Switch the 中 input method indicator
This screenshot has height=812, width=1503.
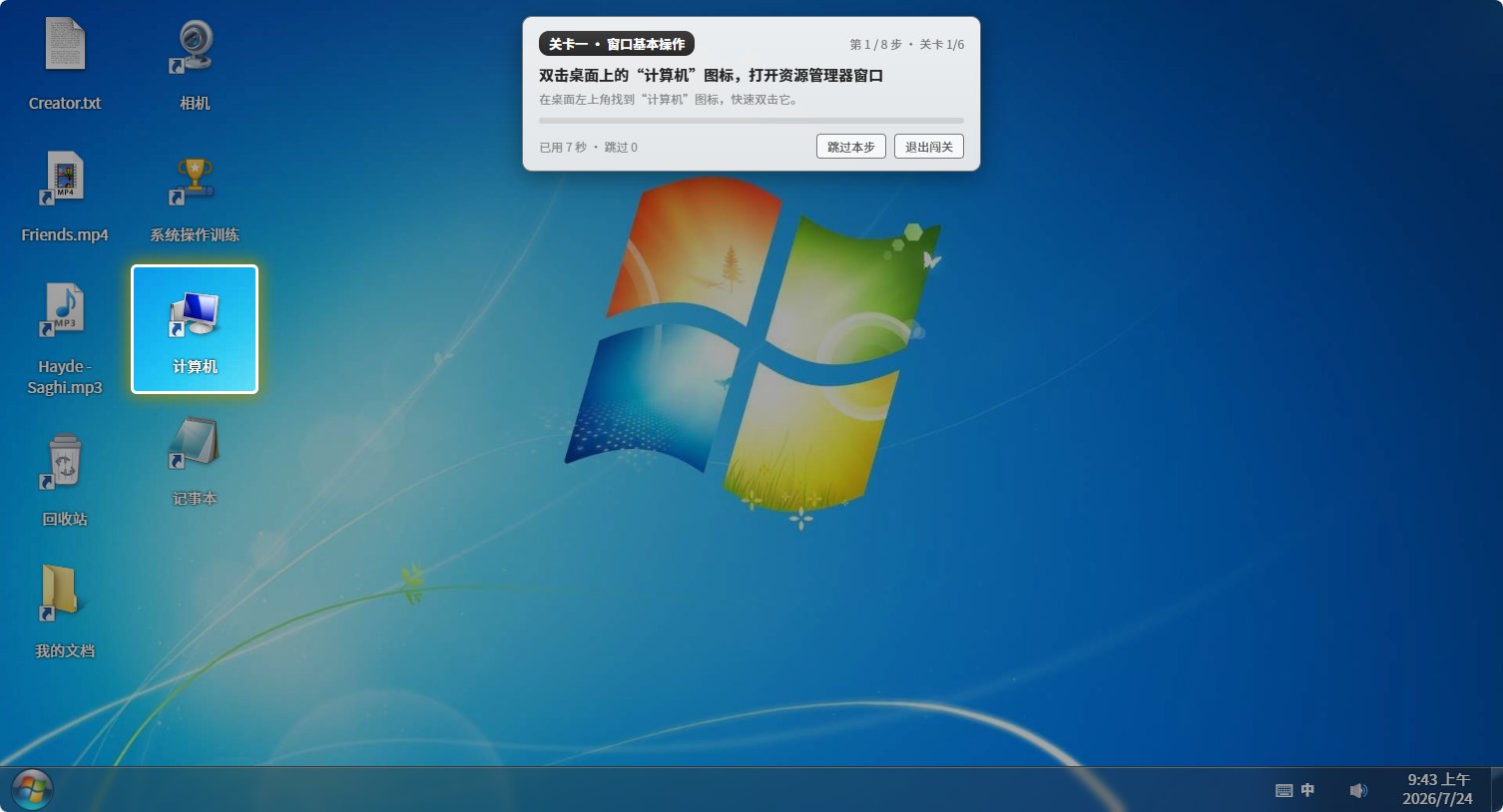tap(1307, 790)
